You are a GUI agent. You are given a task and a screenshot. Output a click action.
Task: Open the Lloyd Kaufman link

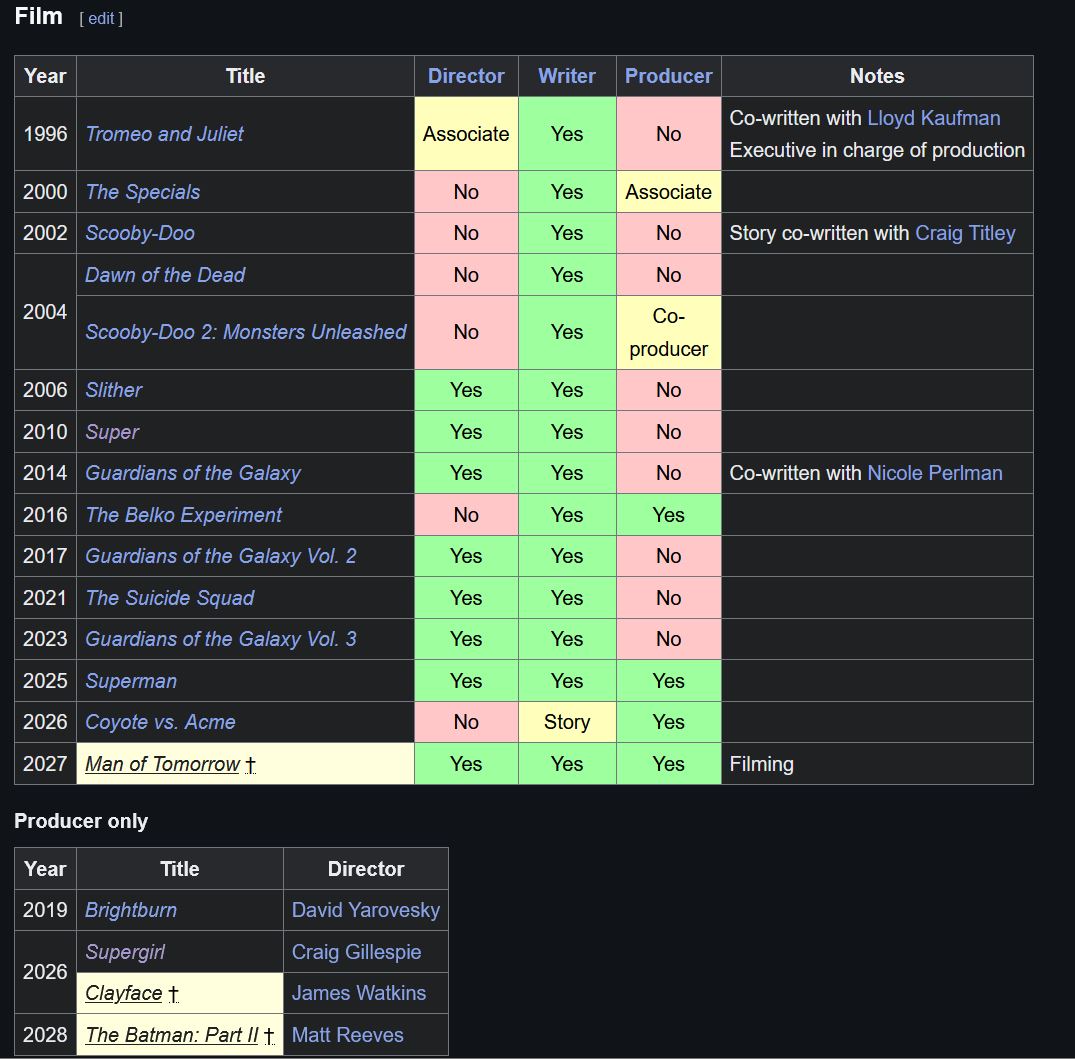[x=934, y=118]
